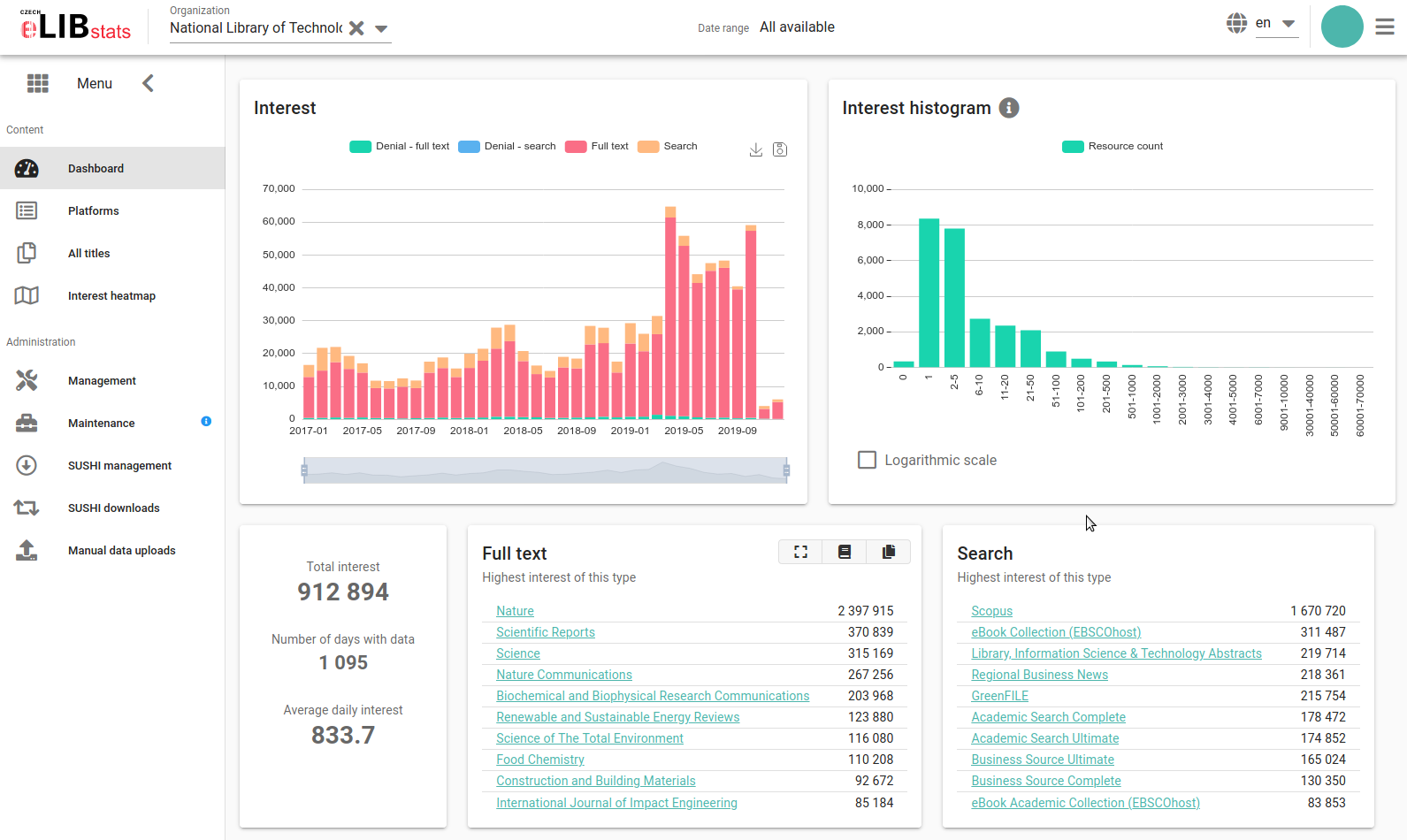This screenshot has width=1407, height=840.
Task: Toggle the Full text legend series
Action: [x=597, y=146]
